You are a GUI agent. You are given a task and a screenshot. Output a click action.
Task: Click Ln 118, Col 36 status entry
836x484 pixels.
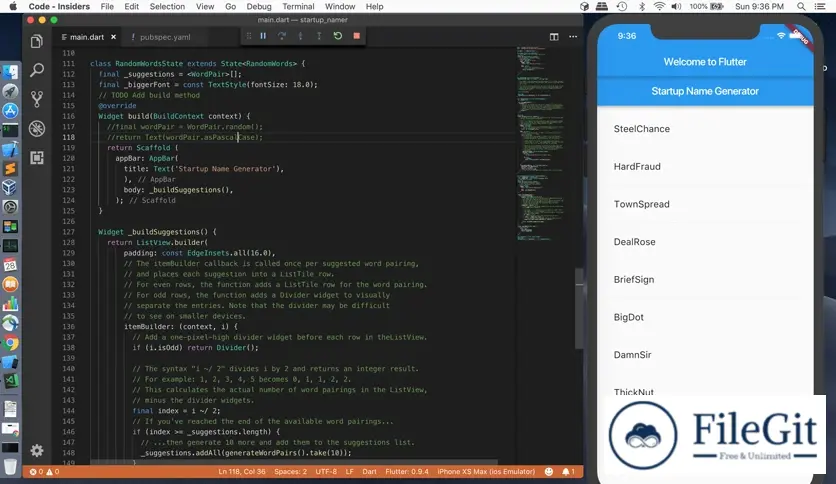coord(242,472)
